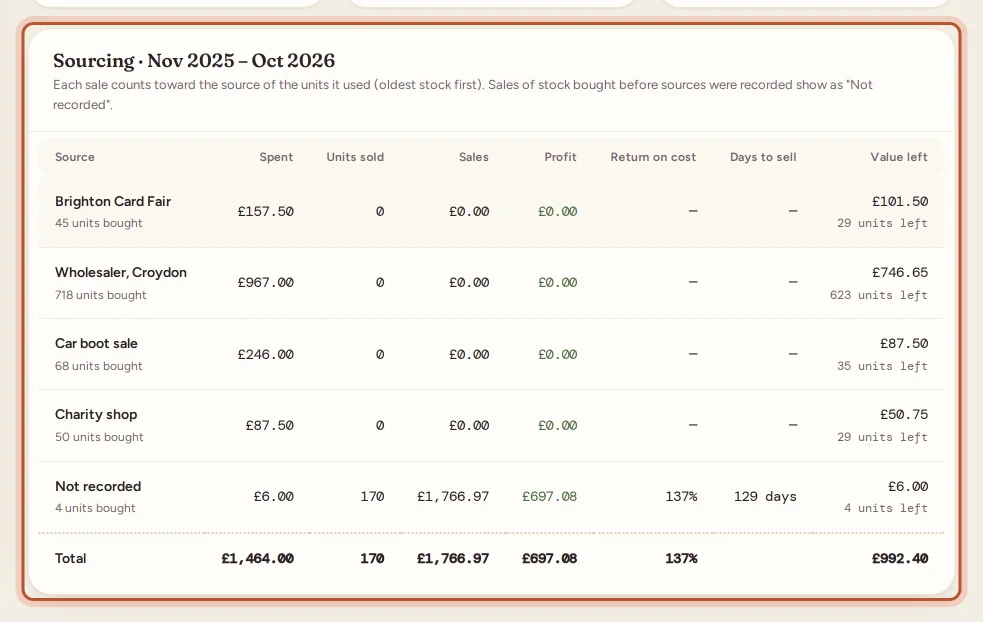Click '623 units left' text
This screenshot has width=983, height=622.
879,295
